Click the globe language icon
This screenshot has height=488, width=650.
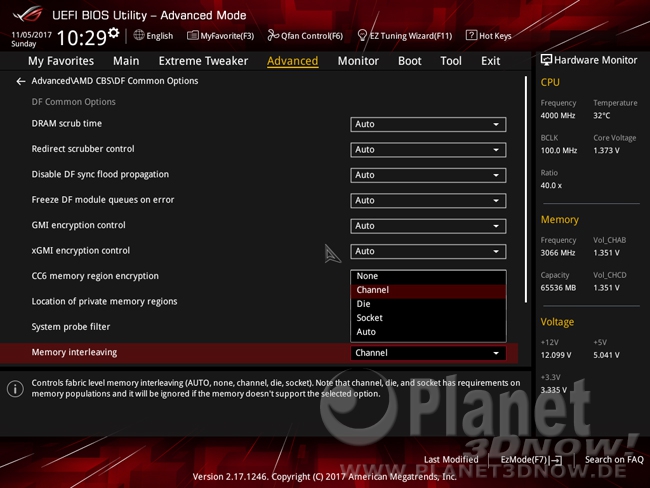(x=139, y=35)
